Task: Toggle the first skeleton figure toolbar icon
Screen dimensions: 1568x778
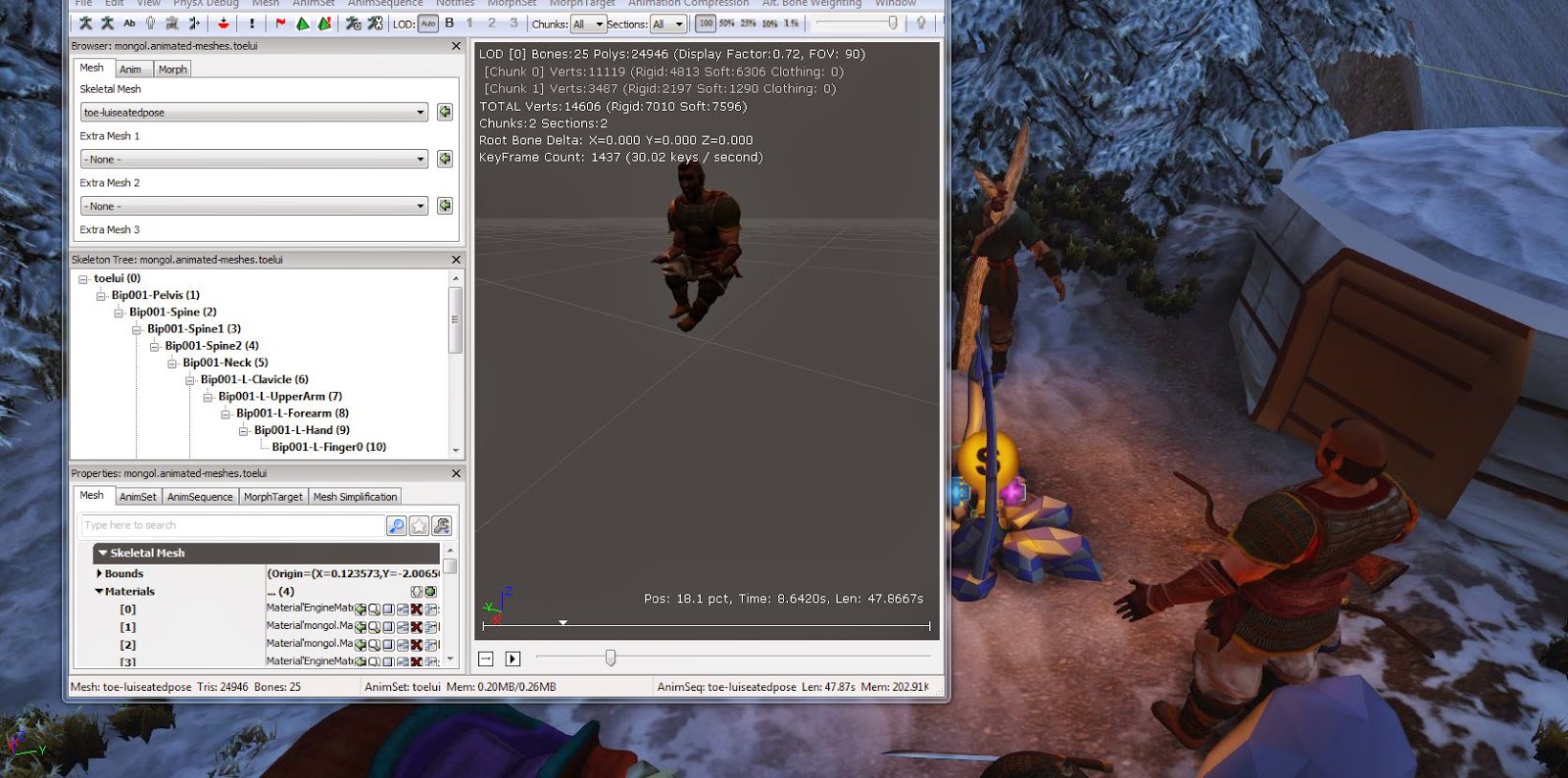Action: [86, 24]
